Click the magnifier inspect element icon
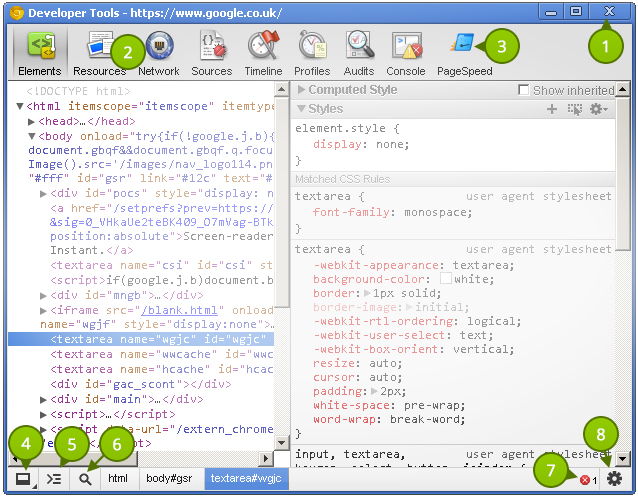This screenshot has width=638, height=497. tap(85, 479)
